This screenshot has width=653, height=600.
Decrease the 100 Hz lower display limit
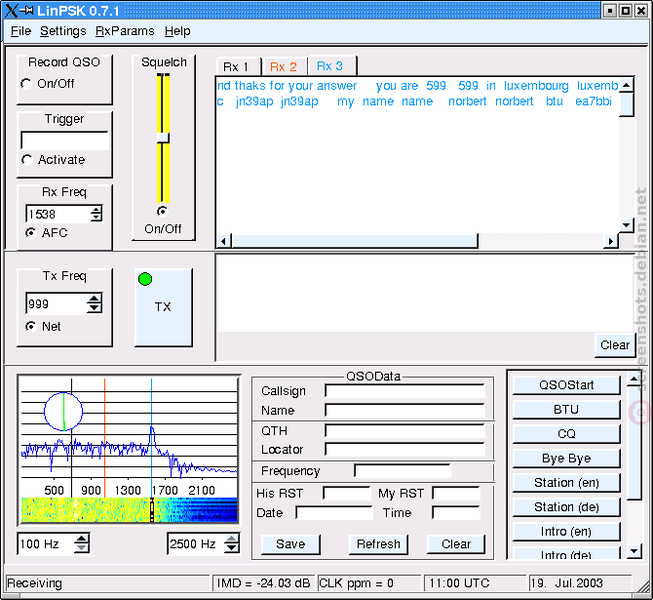tap(81, 549)
